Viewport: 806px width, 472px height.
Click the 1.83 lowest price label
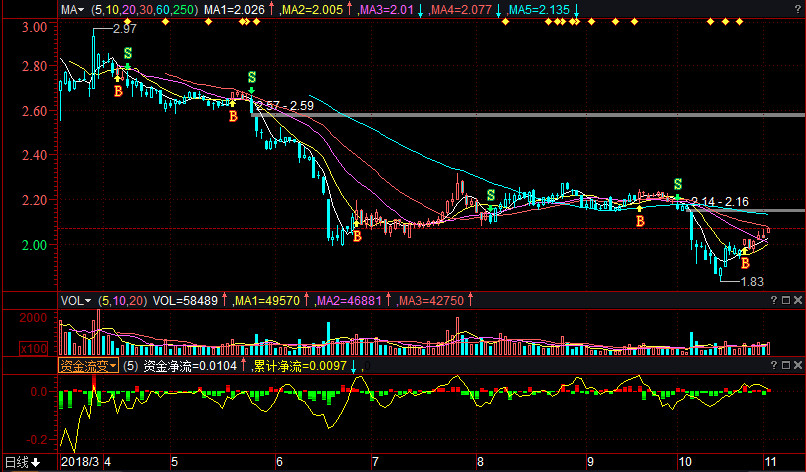click(x=752, y=282)
